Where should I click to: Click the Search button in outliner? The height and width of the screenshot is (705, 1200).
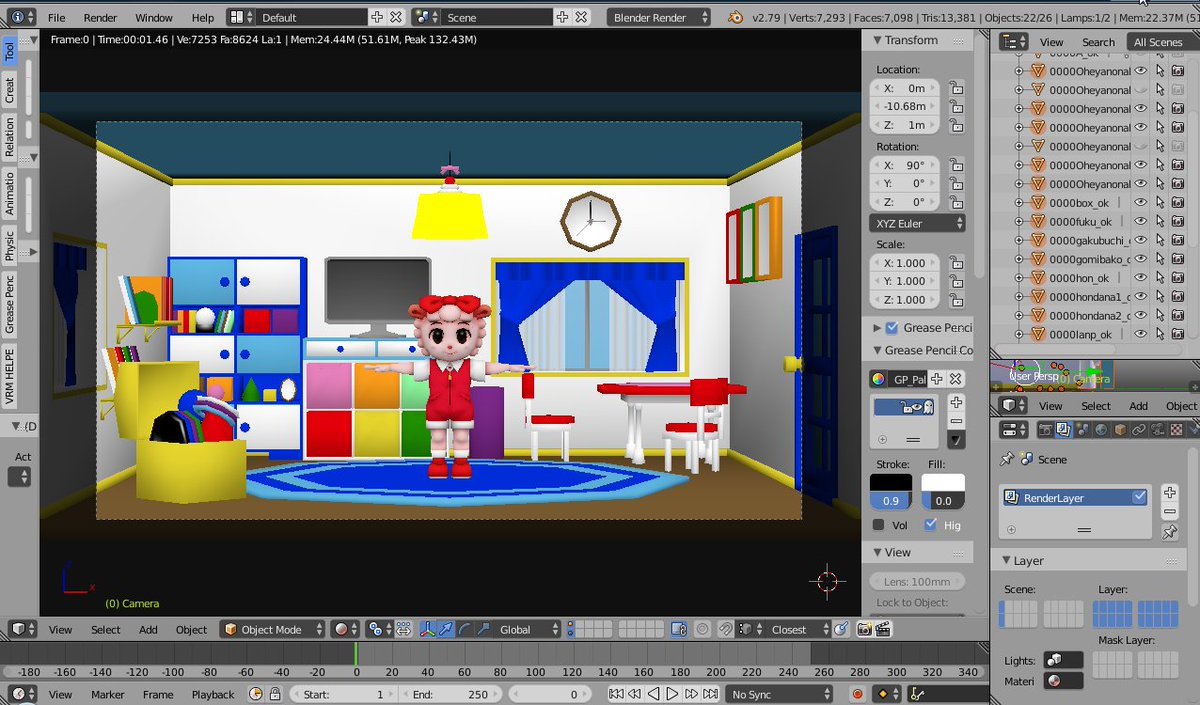point(1097,42)
